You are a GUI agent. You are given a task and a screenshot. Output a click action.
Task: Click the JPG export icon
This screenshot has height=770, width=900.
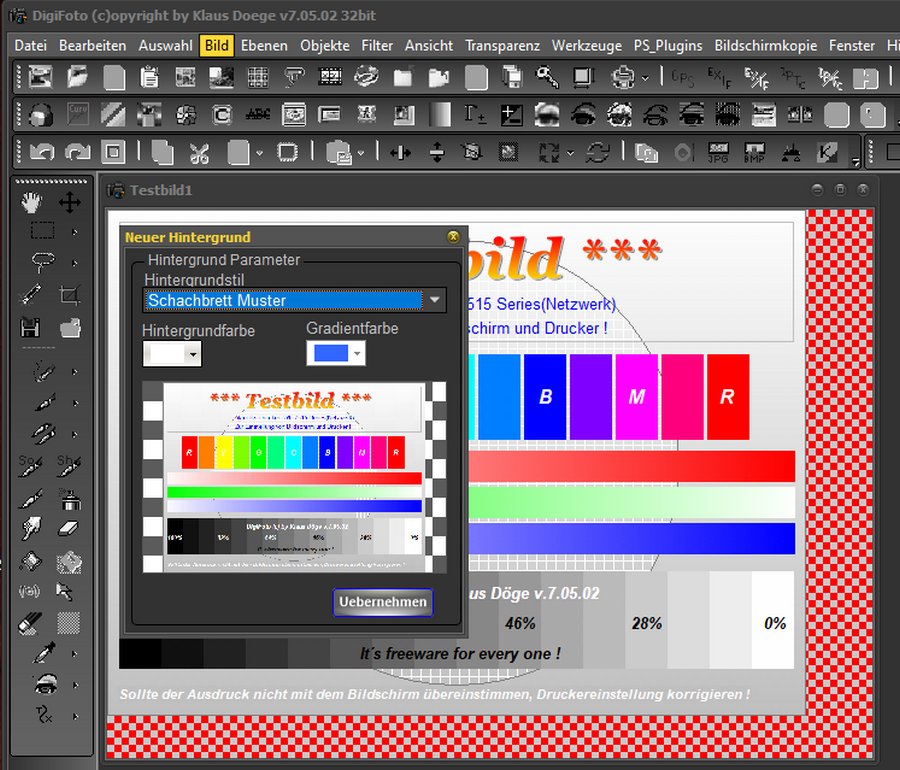718,153
